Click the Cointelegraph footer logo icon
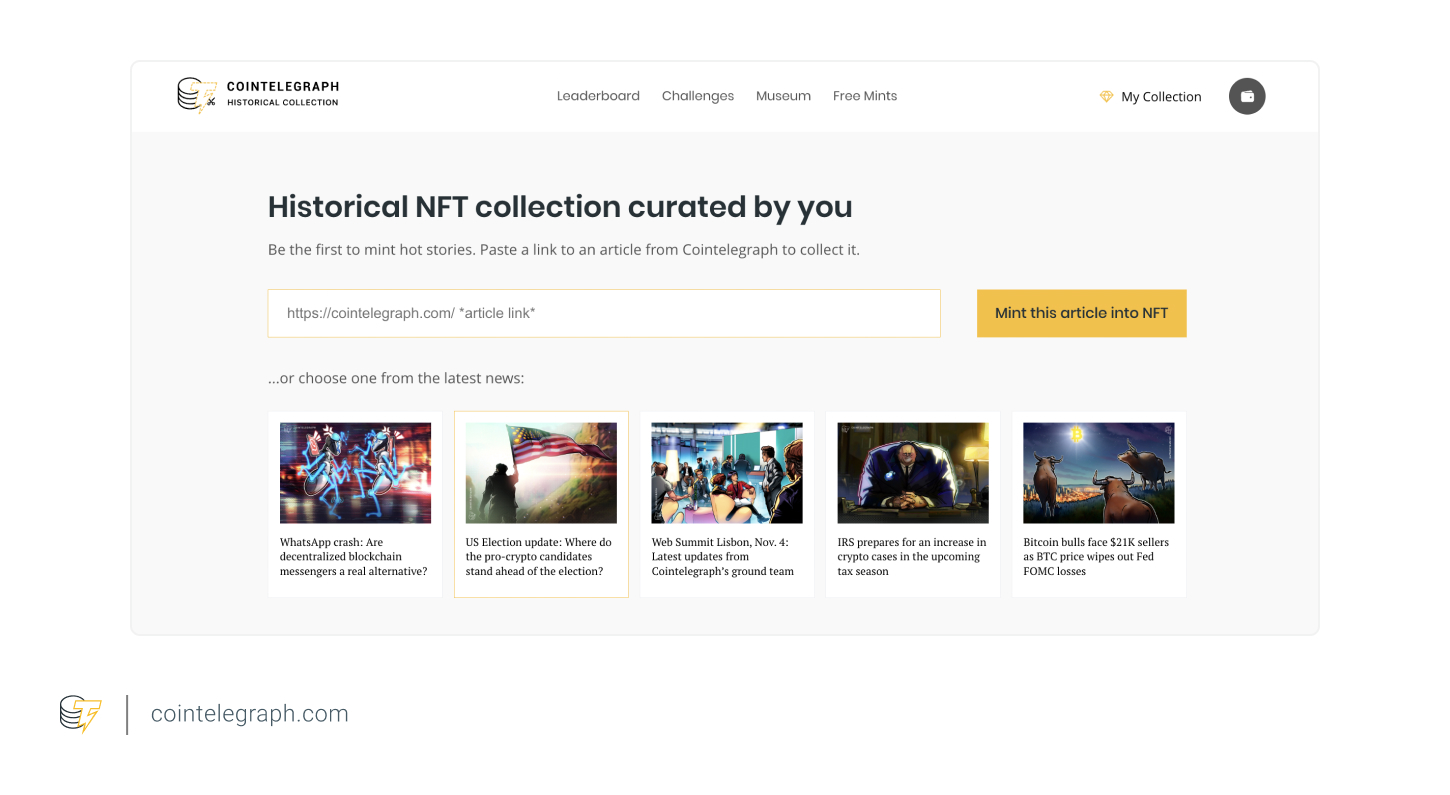1450x795 pixels. coord(81,714)
